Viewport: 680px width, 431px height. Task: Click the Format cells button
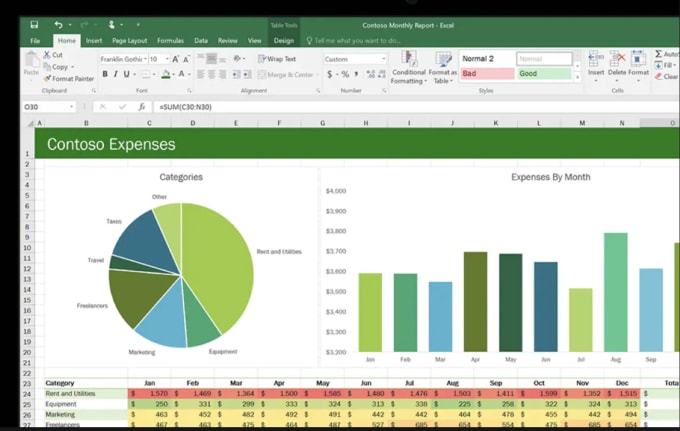[x=638, y=66]
